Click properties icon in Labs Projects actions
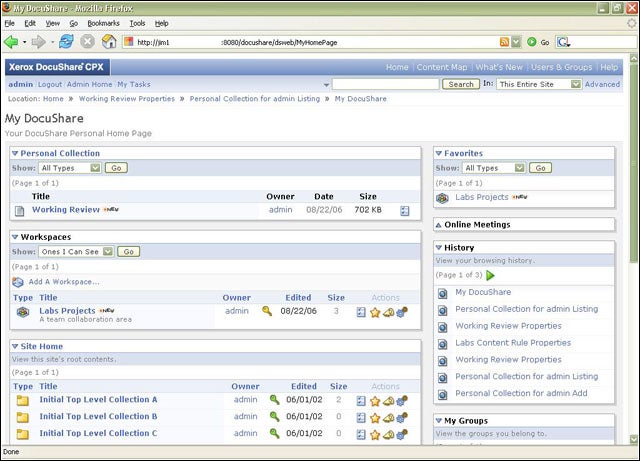 [x=361, y=312]
